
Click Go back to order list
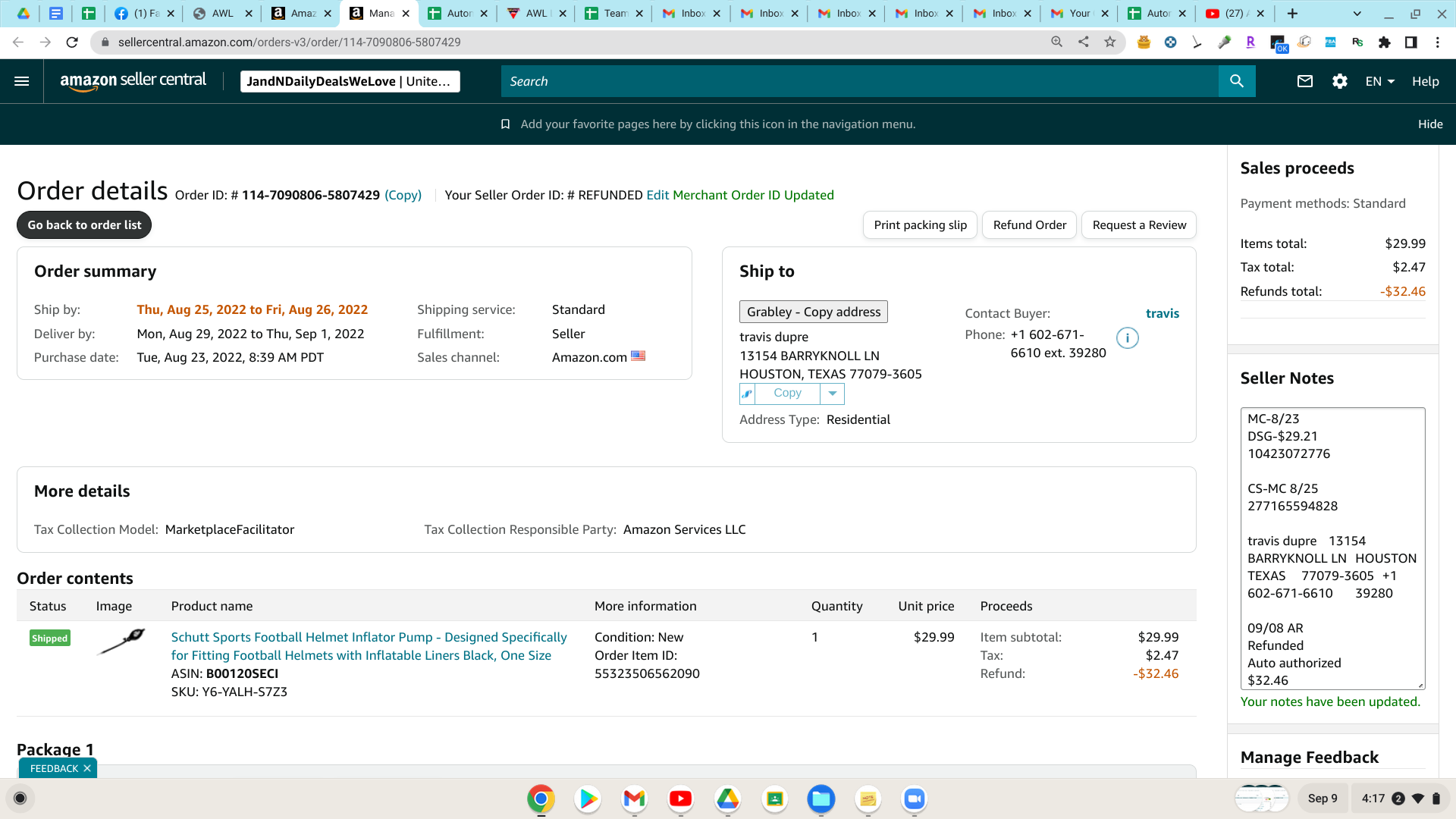point(84,225)
